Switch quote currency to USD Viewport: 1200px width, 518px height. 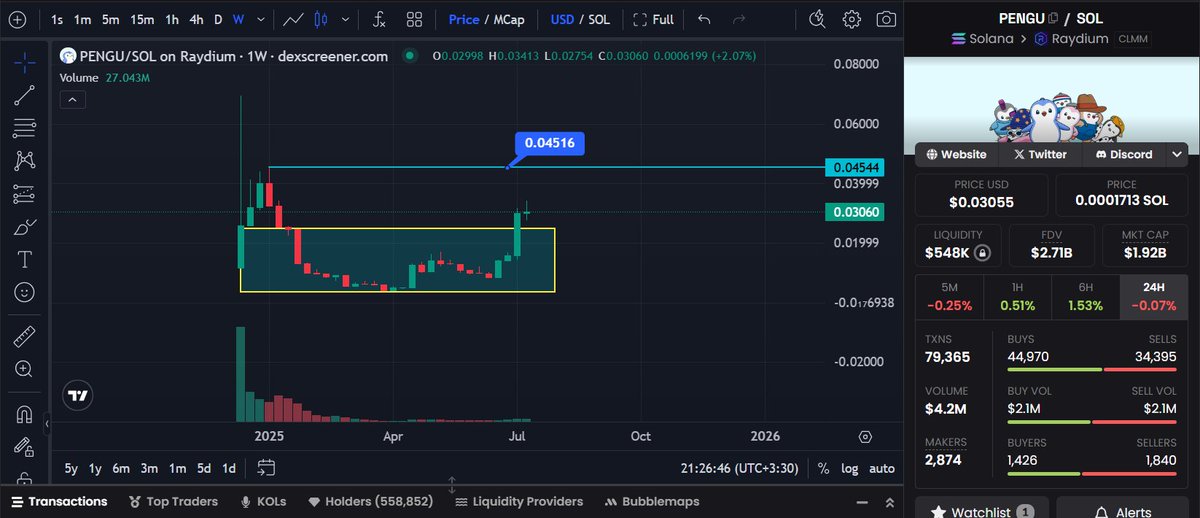coord(563,19)
